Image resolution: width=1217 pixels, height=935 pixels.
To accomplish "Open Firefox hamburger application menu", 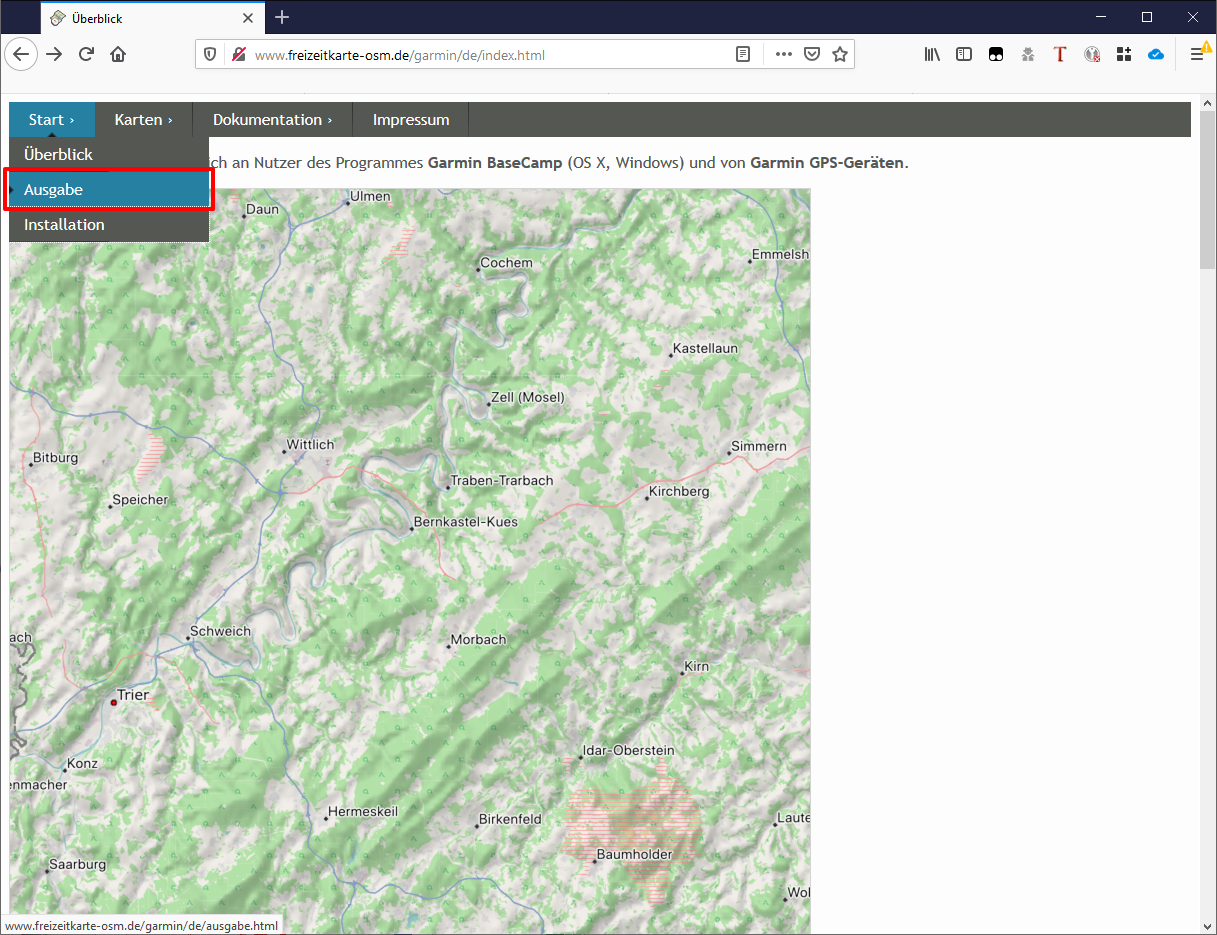I will 1197,55.
